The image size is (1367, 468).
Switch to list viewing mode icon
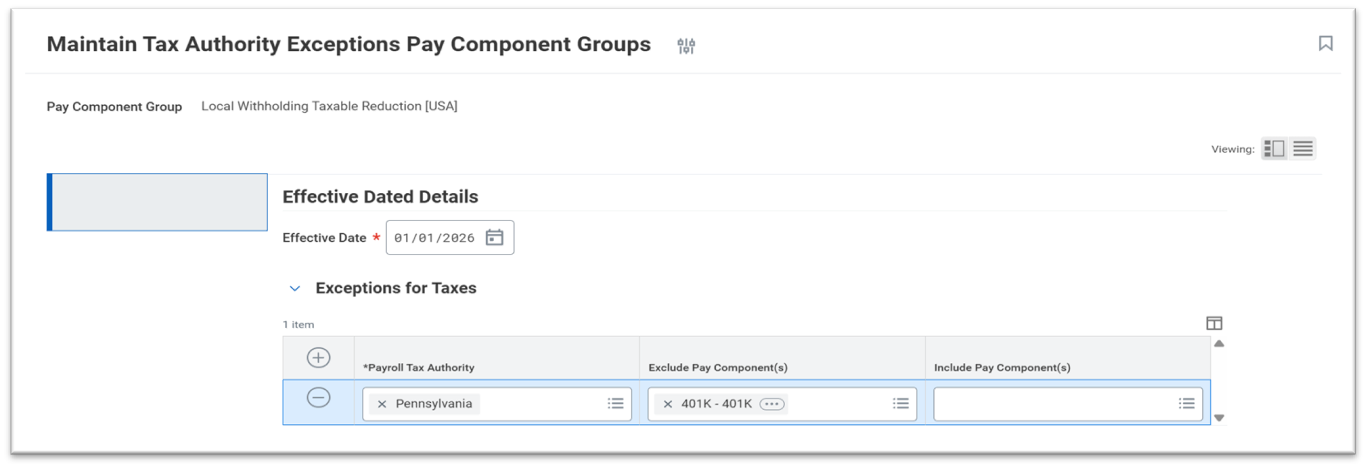click(x=1302, y=149)
